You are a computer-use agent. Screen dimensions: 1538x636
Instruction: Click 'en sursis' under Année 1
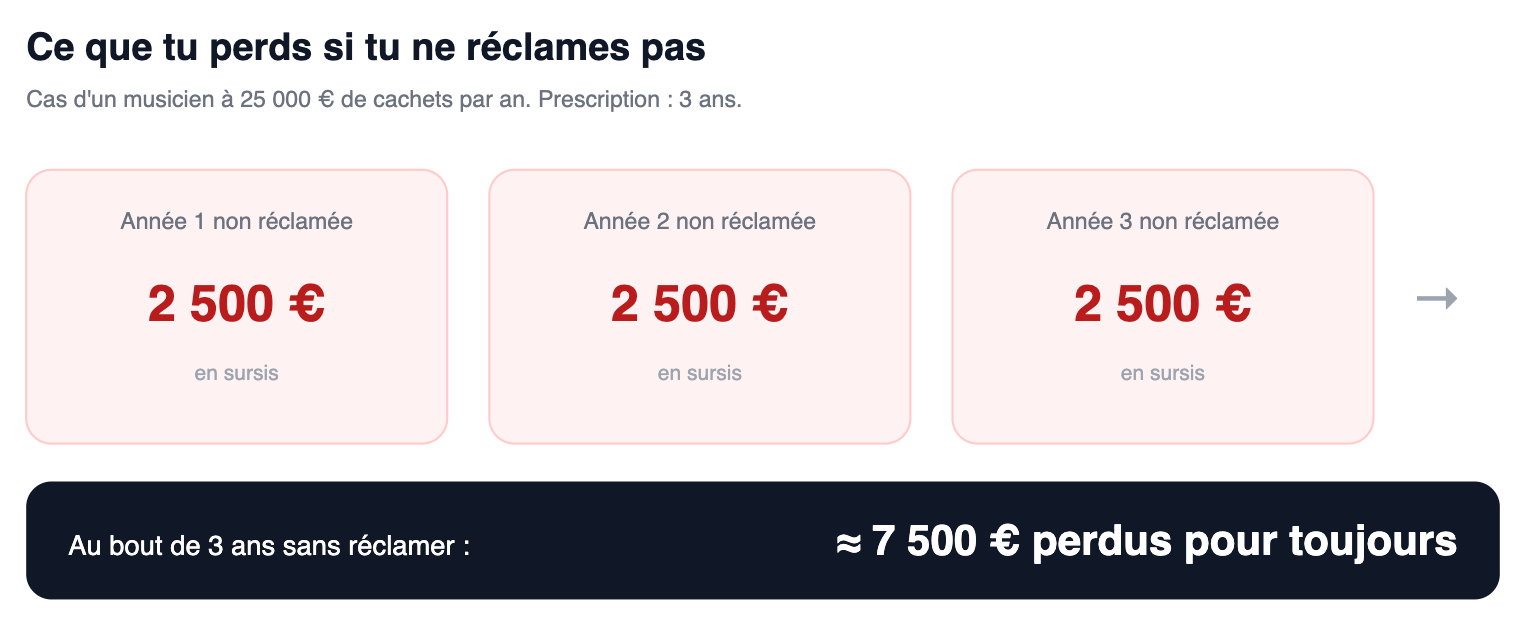tap(236, 373)
